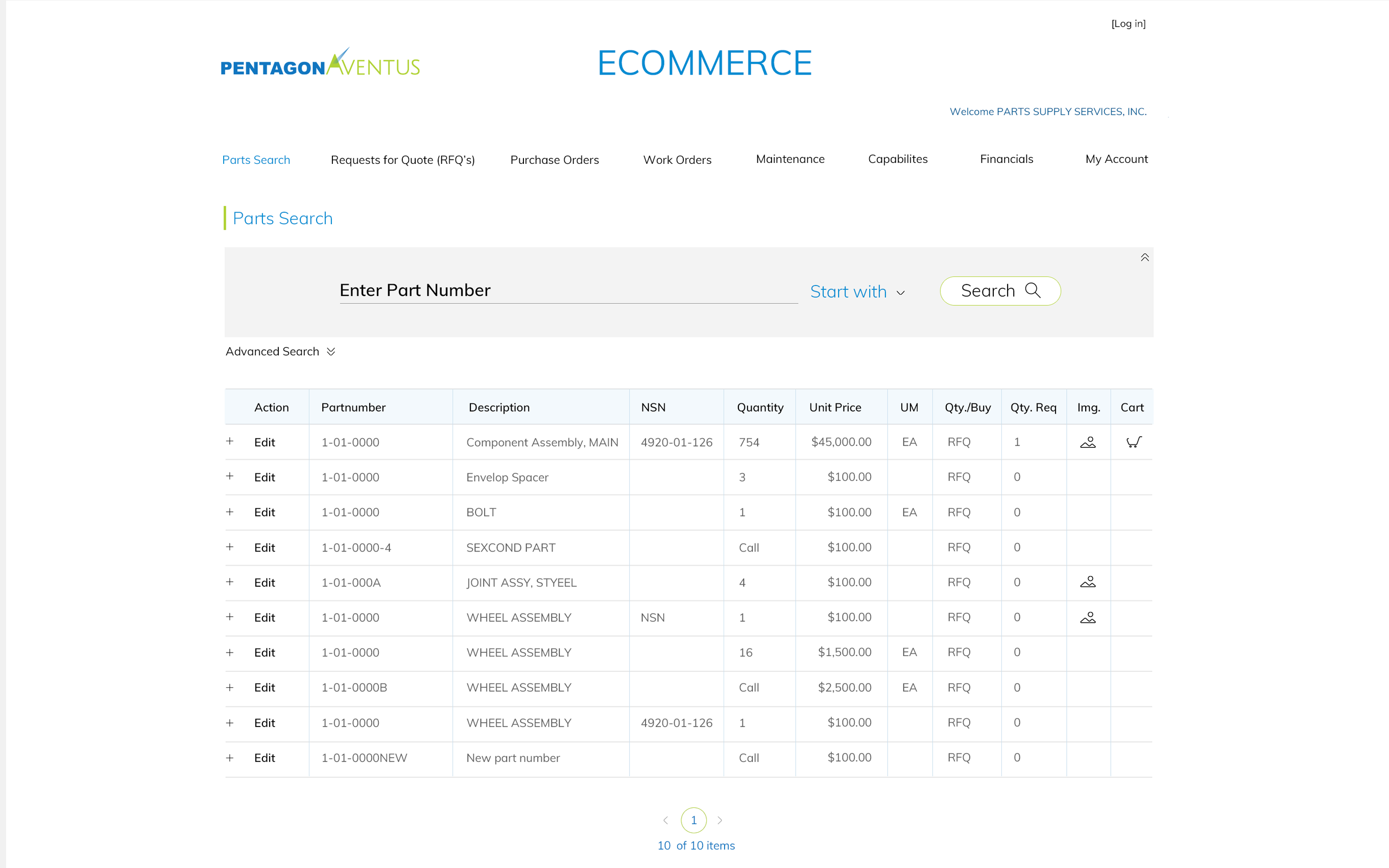The image size is (1389, 868).
Task: Select page 1 in pagination
Action: 693,821
